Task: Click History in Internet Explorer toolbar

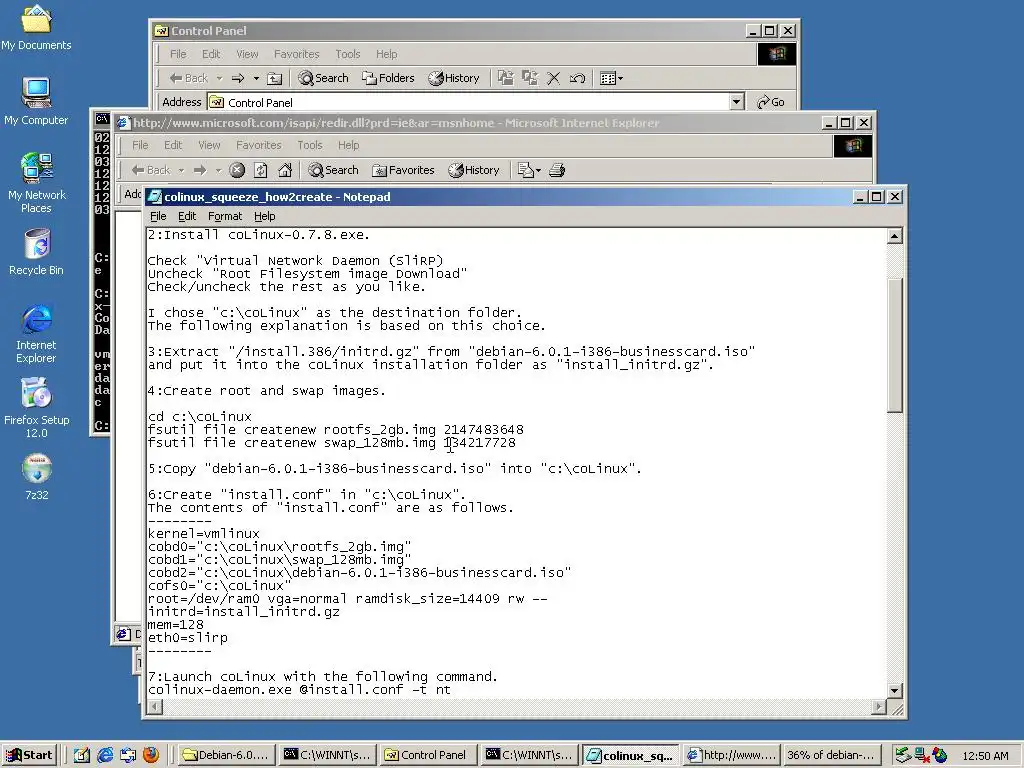Action: pyautogui.click(x=473, y=170)
